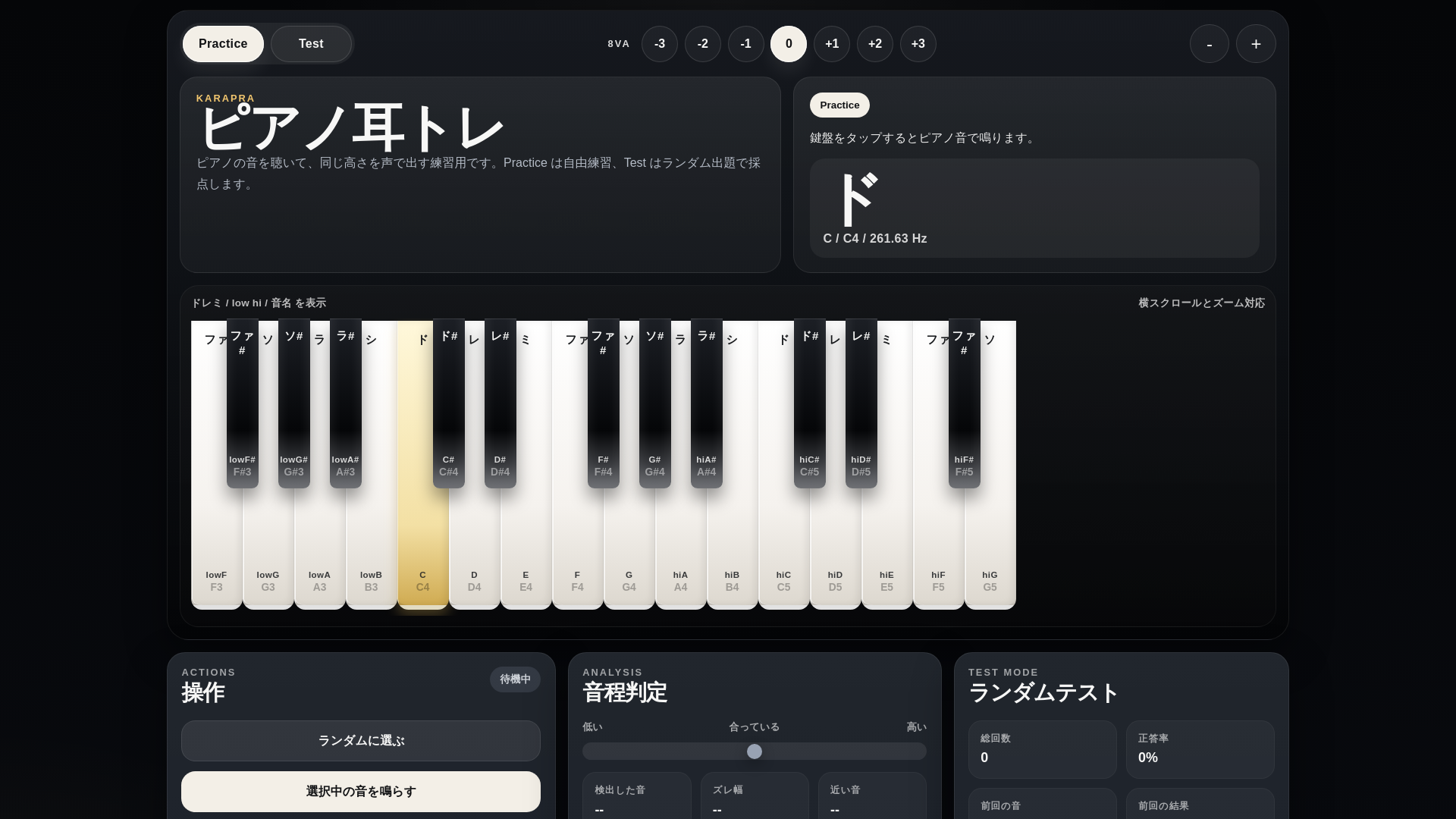The image size is (1456, 819).
Task: Select octave shift +2
Action: click(875, 44)
